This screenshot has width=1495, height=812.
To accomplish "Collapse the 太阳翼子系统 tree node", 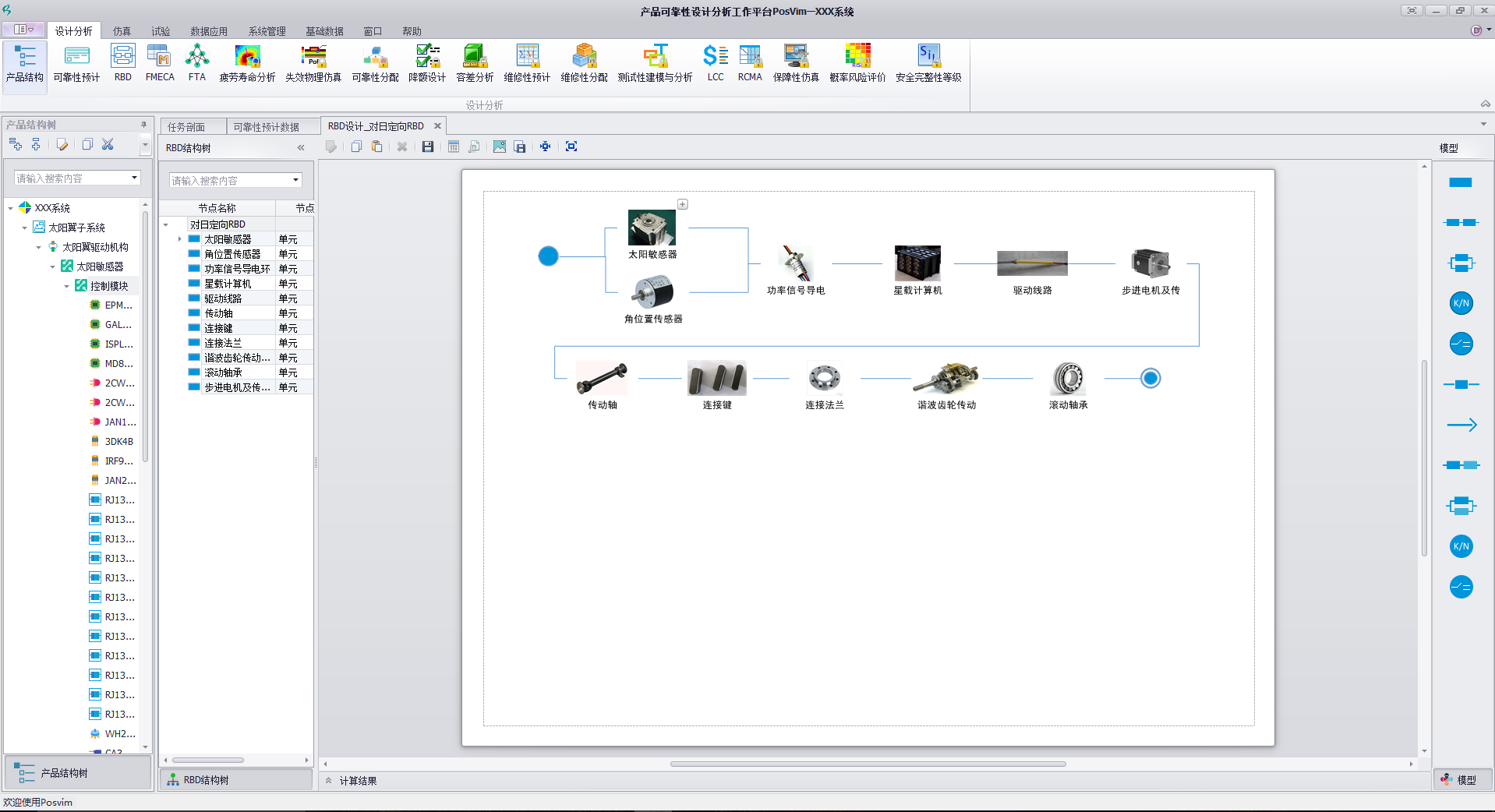I will pos(25,228).
